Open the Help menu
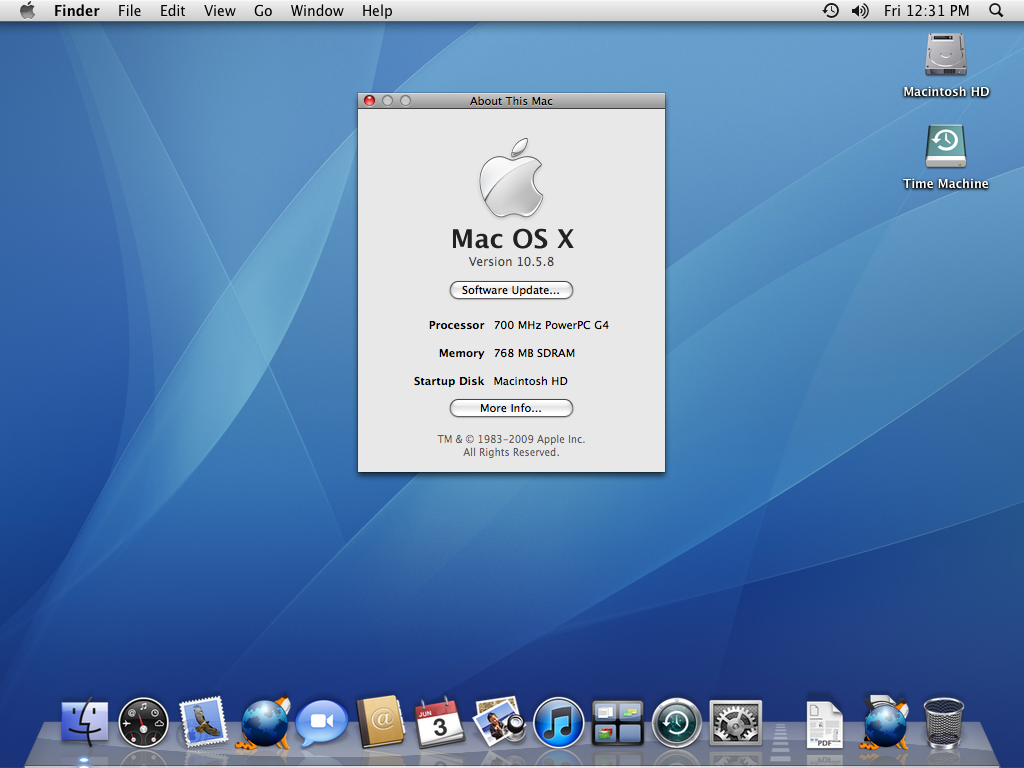 point(377,10)
